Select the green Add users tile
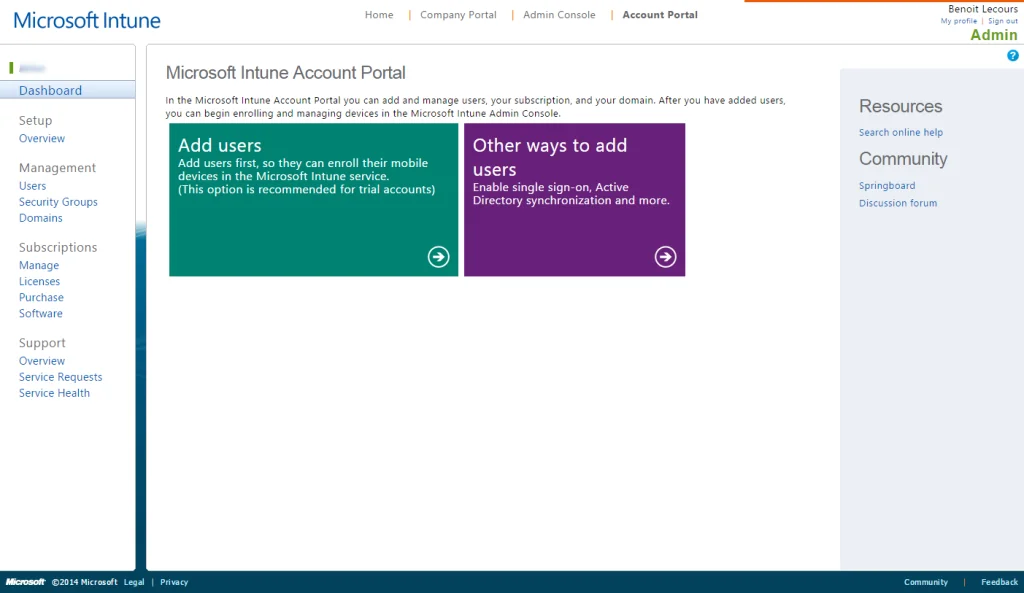Viewport: 1024px width, 593px height. [x=313, y=200]
